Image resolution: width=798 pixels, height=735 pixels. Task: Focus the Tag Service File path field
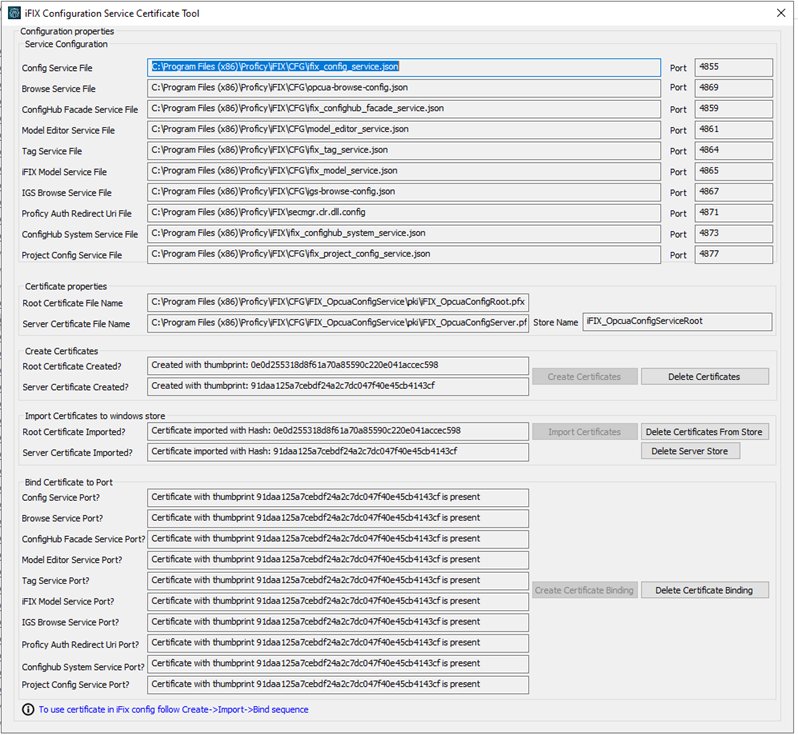click(x=404, y=151)
